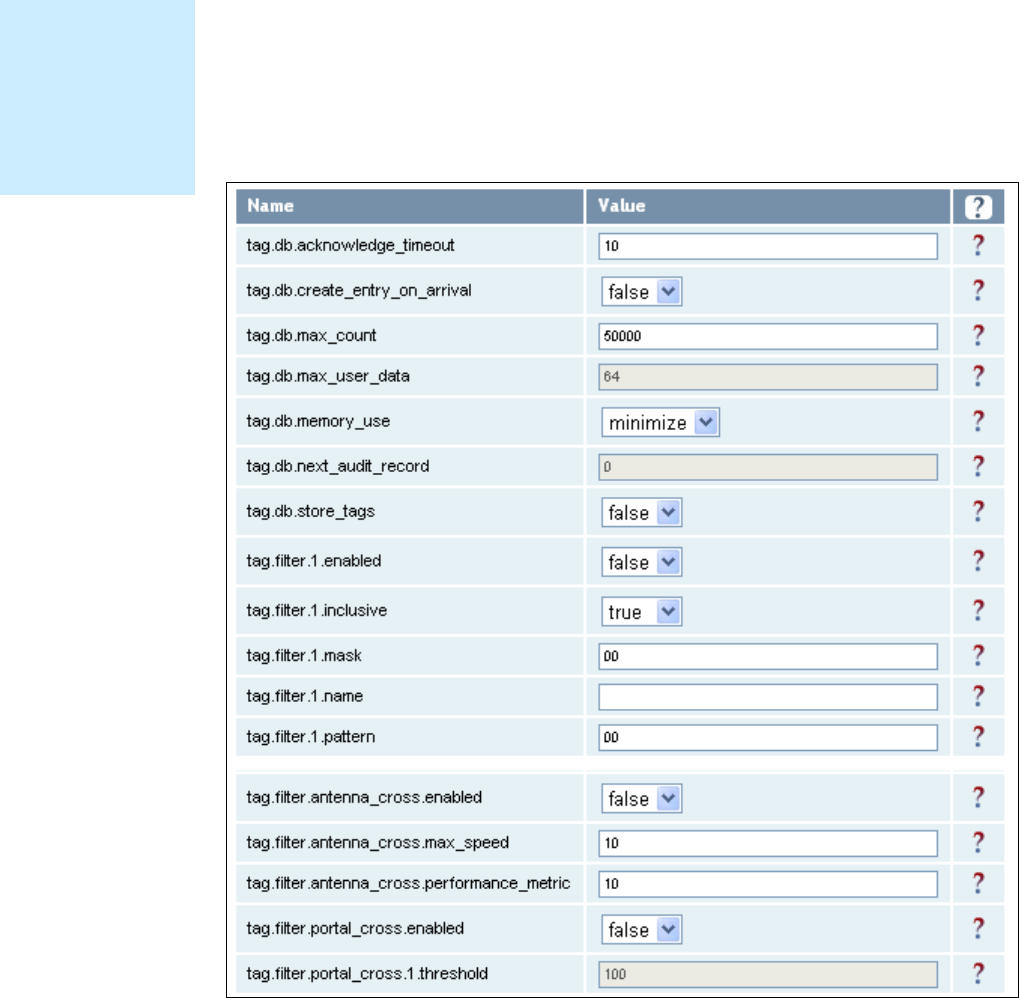
Task: Select the tag.db.memory_use label
Action: click(318, 422)
